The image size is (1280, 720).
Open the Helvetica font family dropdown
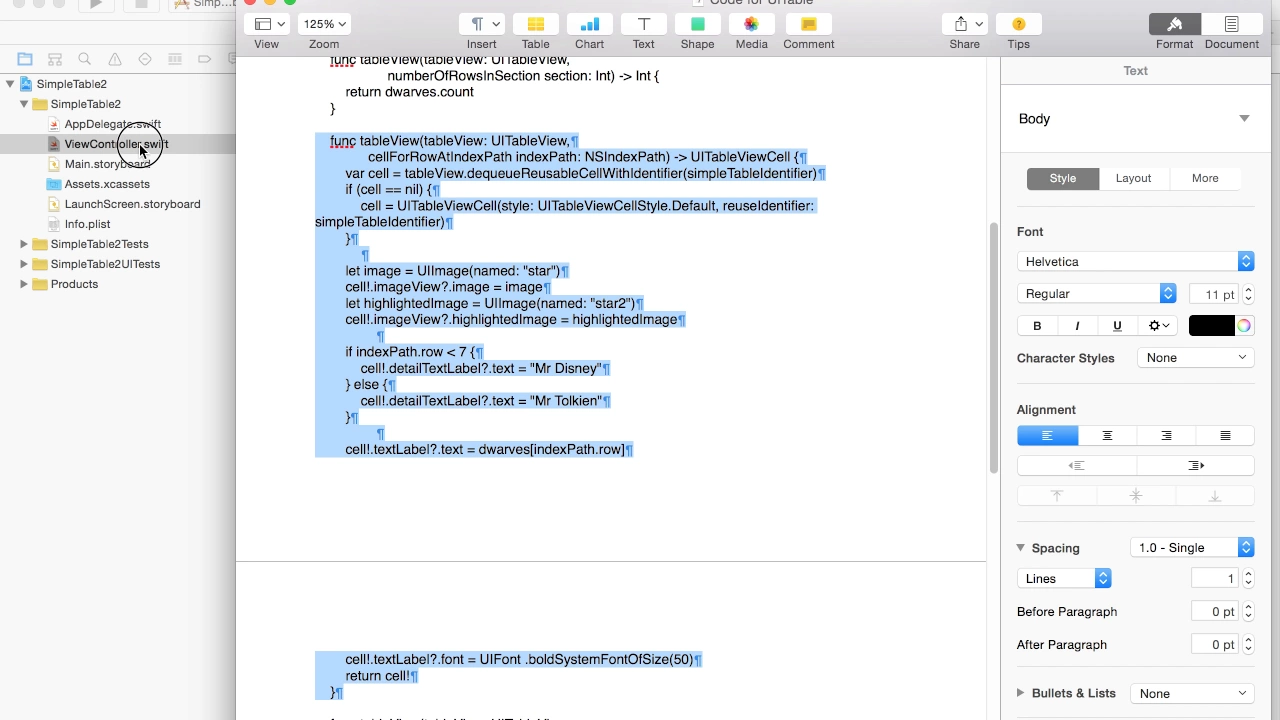point(1135,262)
